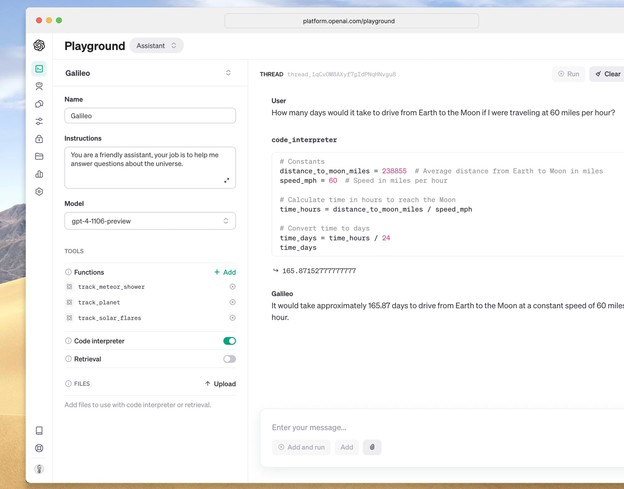624x489 pixels.
Task: Remove the track_meteor_shower function
Action: (x=233, y=286)
